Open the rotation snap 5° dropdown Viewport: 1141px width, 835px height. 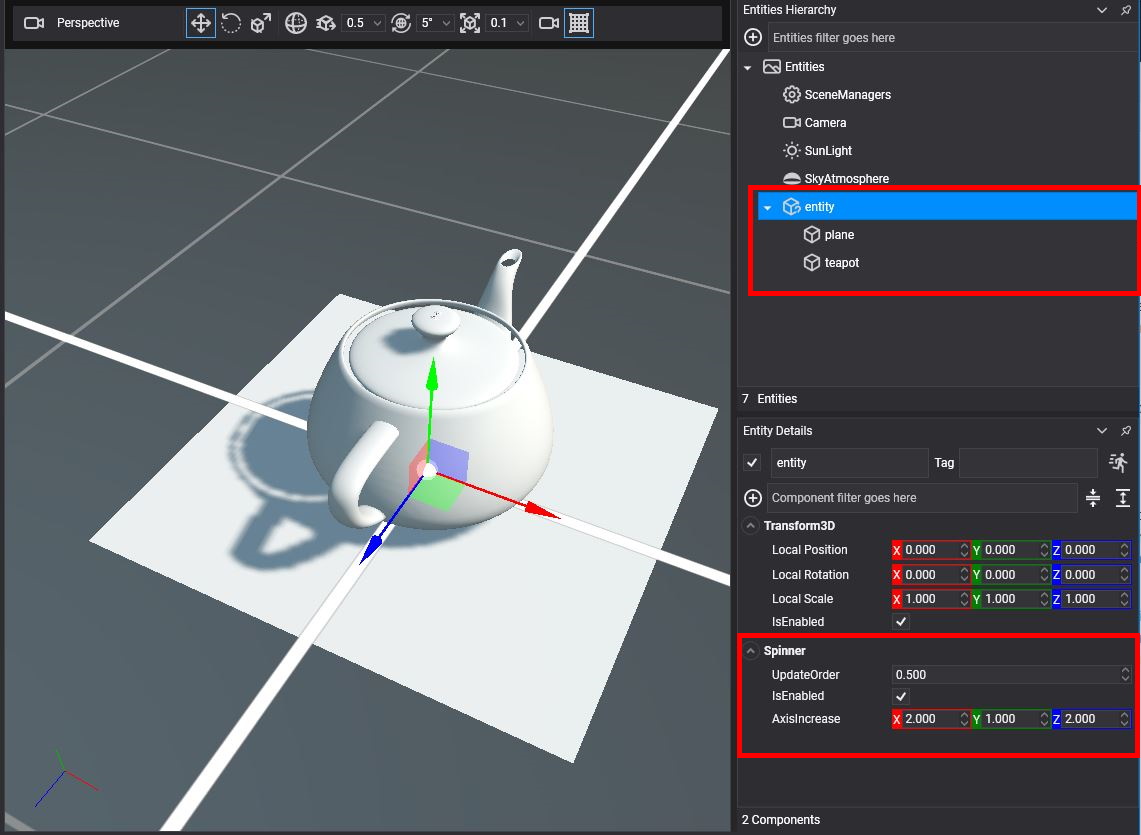point(437,23)
